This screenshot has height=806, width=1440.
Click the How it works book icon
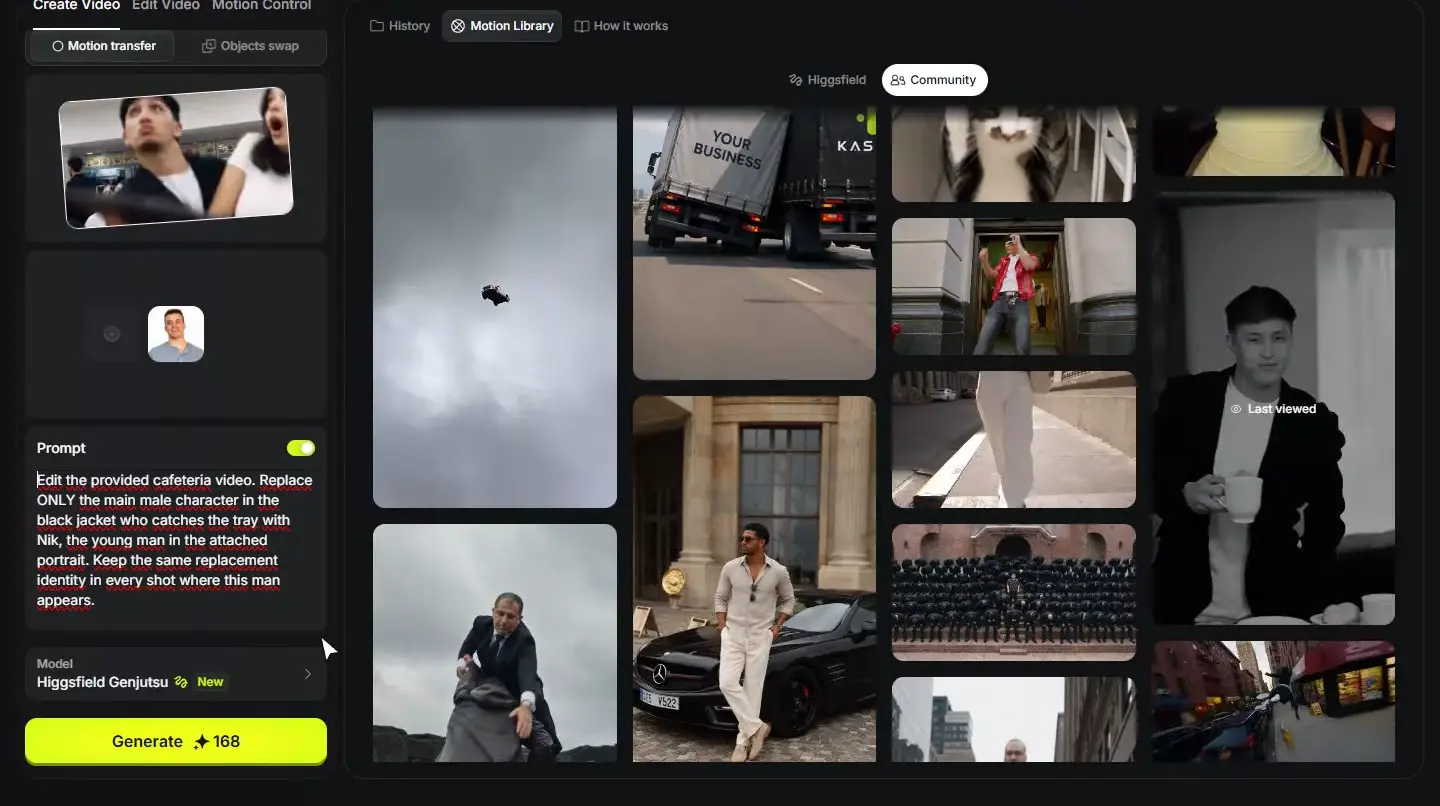(x=582, y=26)
